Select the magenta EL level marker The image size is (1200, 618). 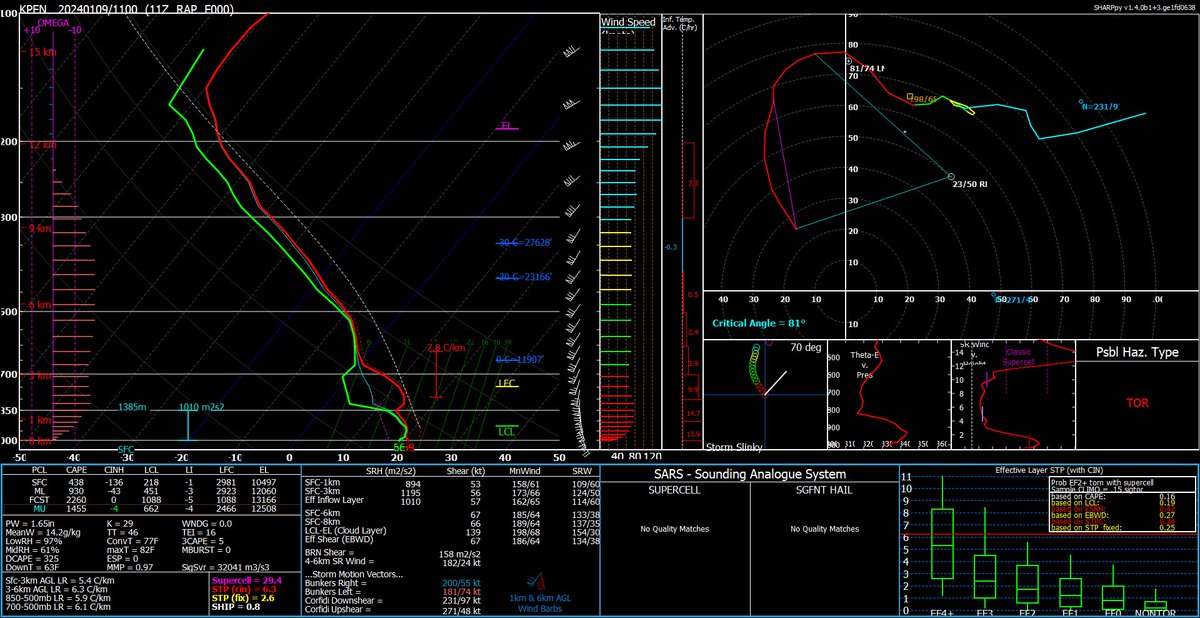[509, 127]
